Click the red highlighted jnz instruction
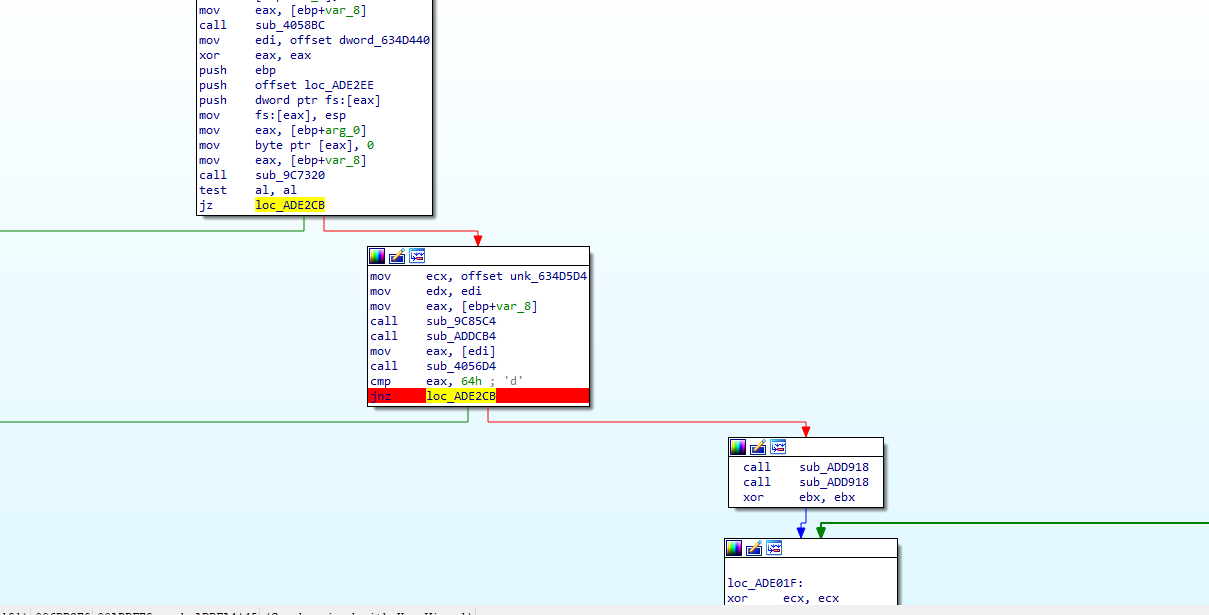The height and width of the screenshot is (615, 1209). [381, 396]
